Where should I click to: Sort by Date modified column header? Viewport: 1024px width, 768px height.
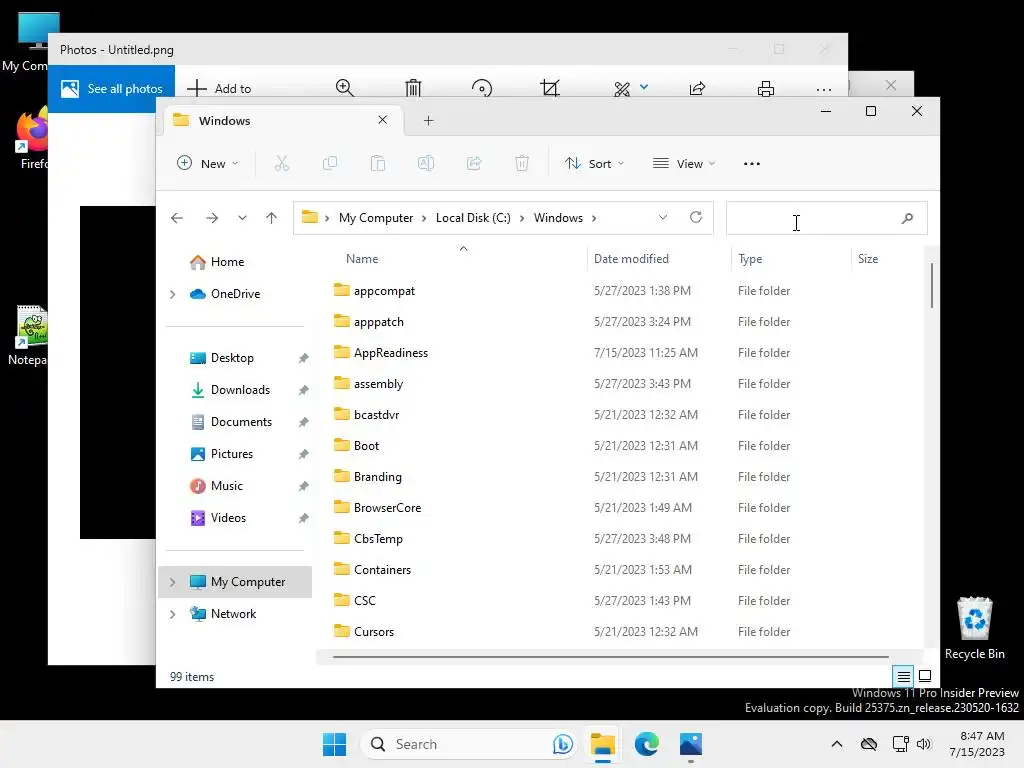632,259
